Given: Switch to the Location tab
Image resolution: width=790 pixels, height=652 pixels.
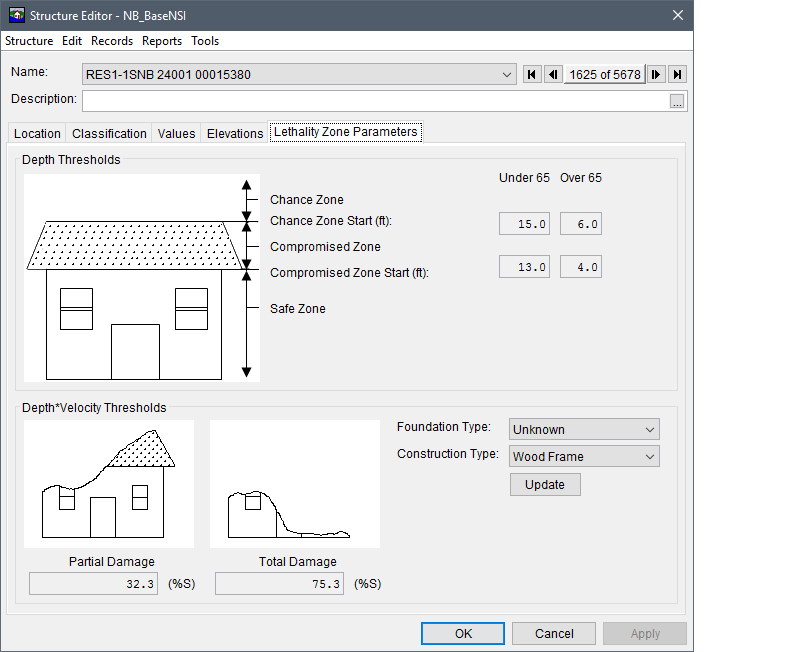Looking at the screenshot, I should (x=37, y=134).
